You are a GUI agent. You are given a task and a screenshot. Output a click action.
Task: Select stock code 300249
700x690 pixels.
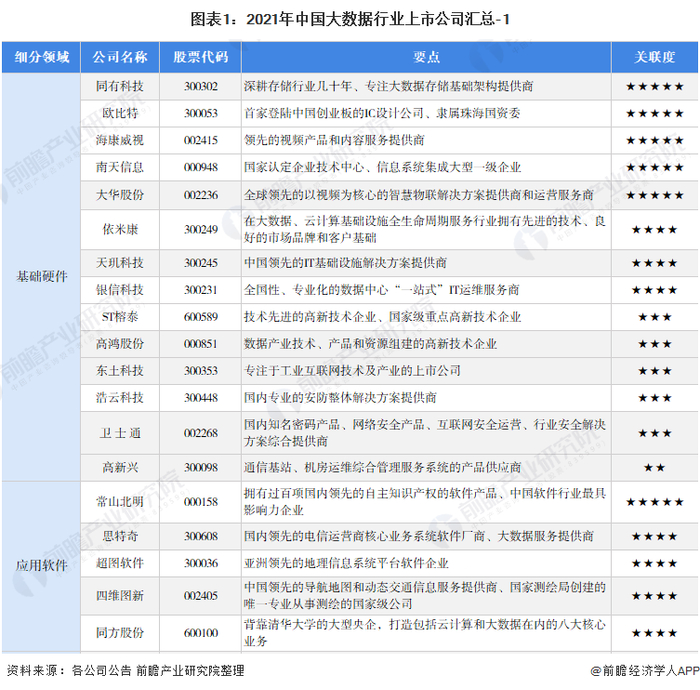200,229
